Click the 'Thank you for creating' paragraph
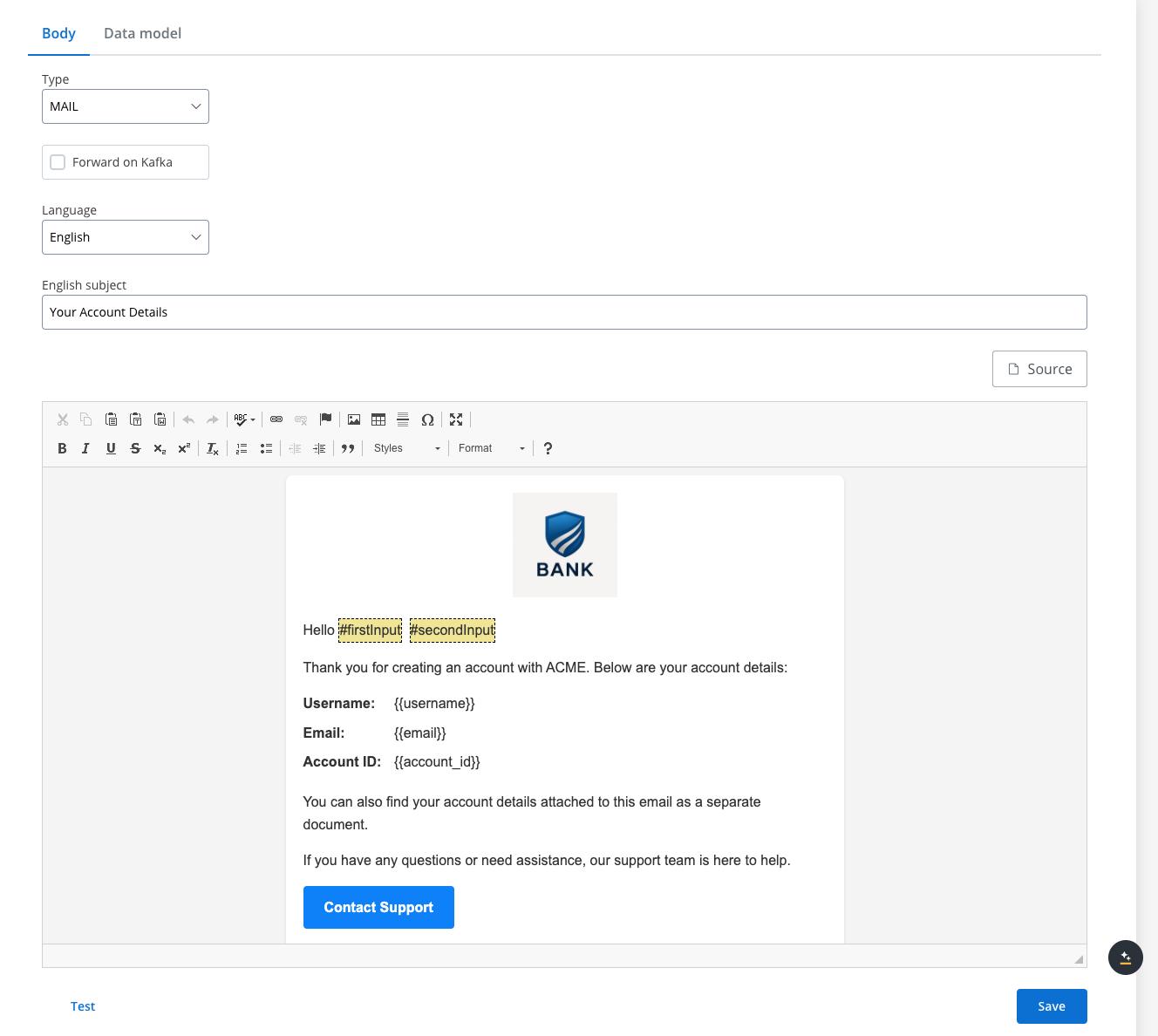The width and height of the screenshot is (1158, 1036). pyautogui.click(x=545, y=667)
